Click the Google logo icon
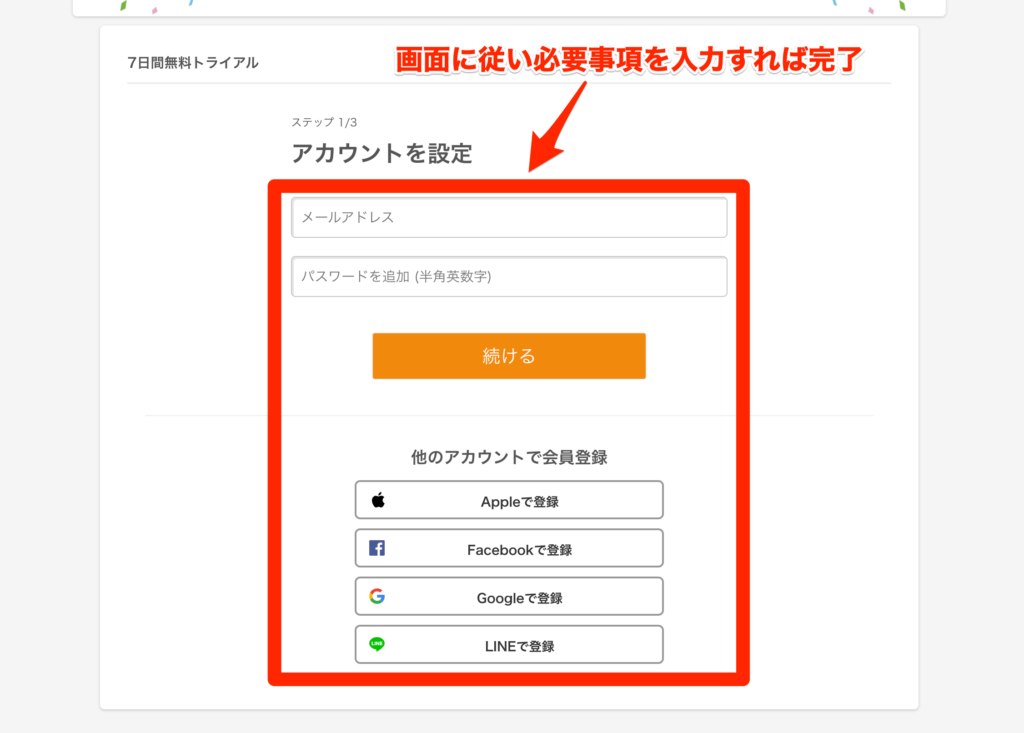Viewport: 1024px width, 733px height. (x=377, y=595)
